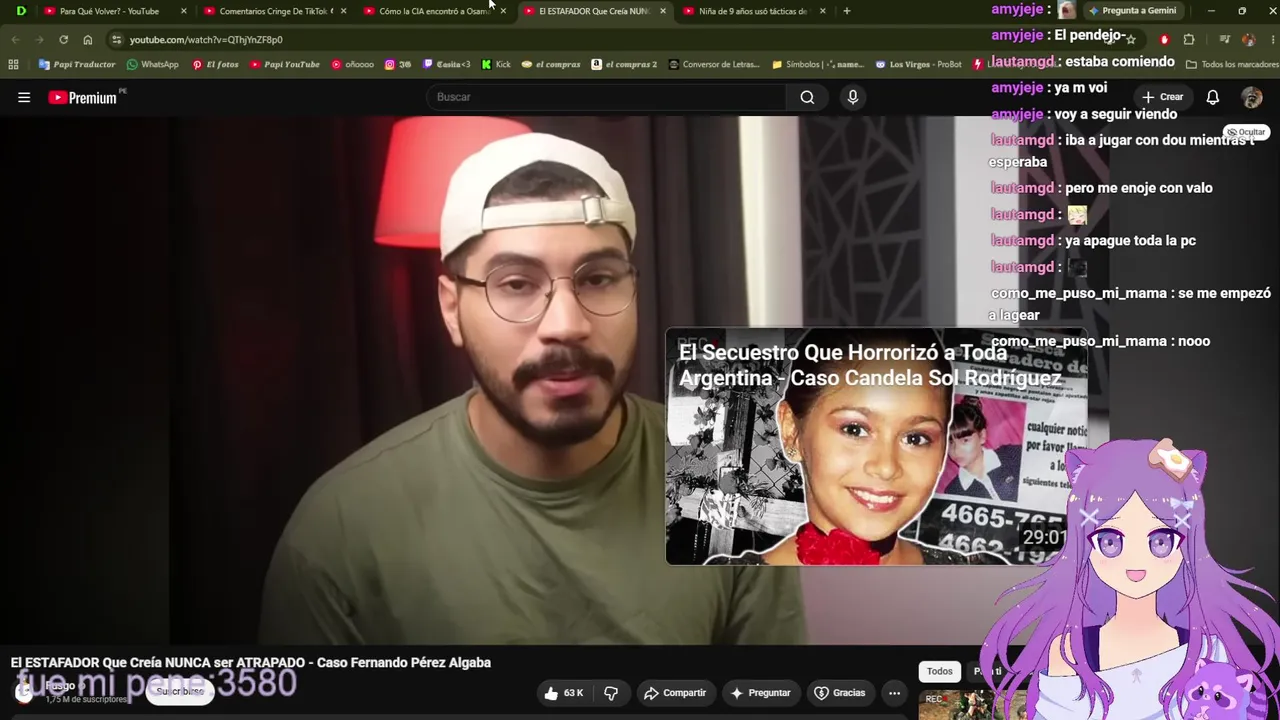This screenshot has width=1280, height=720.
Task: Open the Kick bookmark
Action: pyautogui.click(x=496, y=64)
